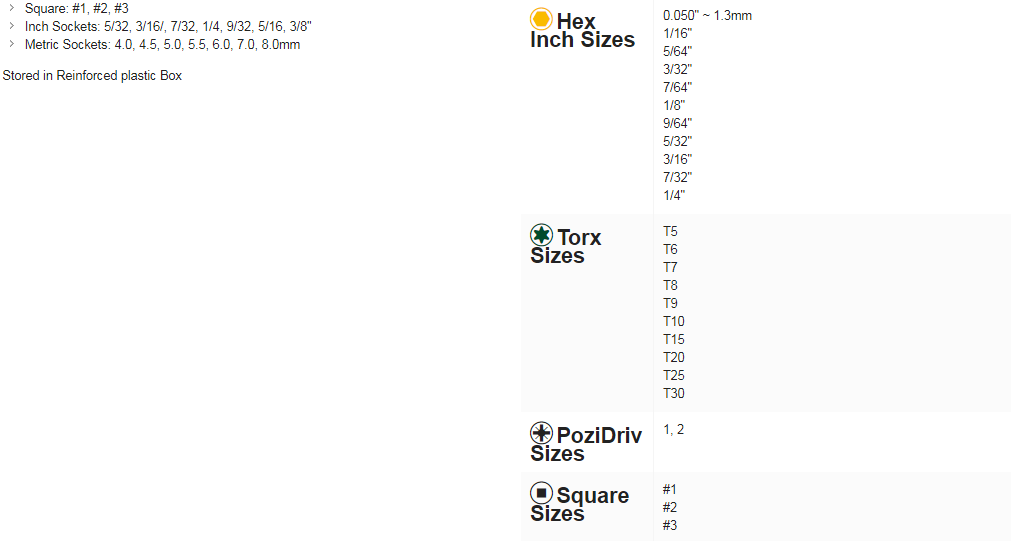Click the T30 Torx size
The height and width of the screenshot is (541, 1011).
674,393
